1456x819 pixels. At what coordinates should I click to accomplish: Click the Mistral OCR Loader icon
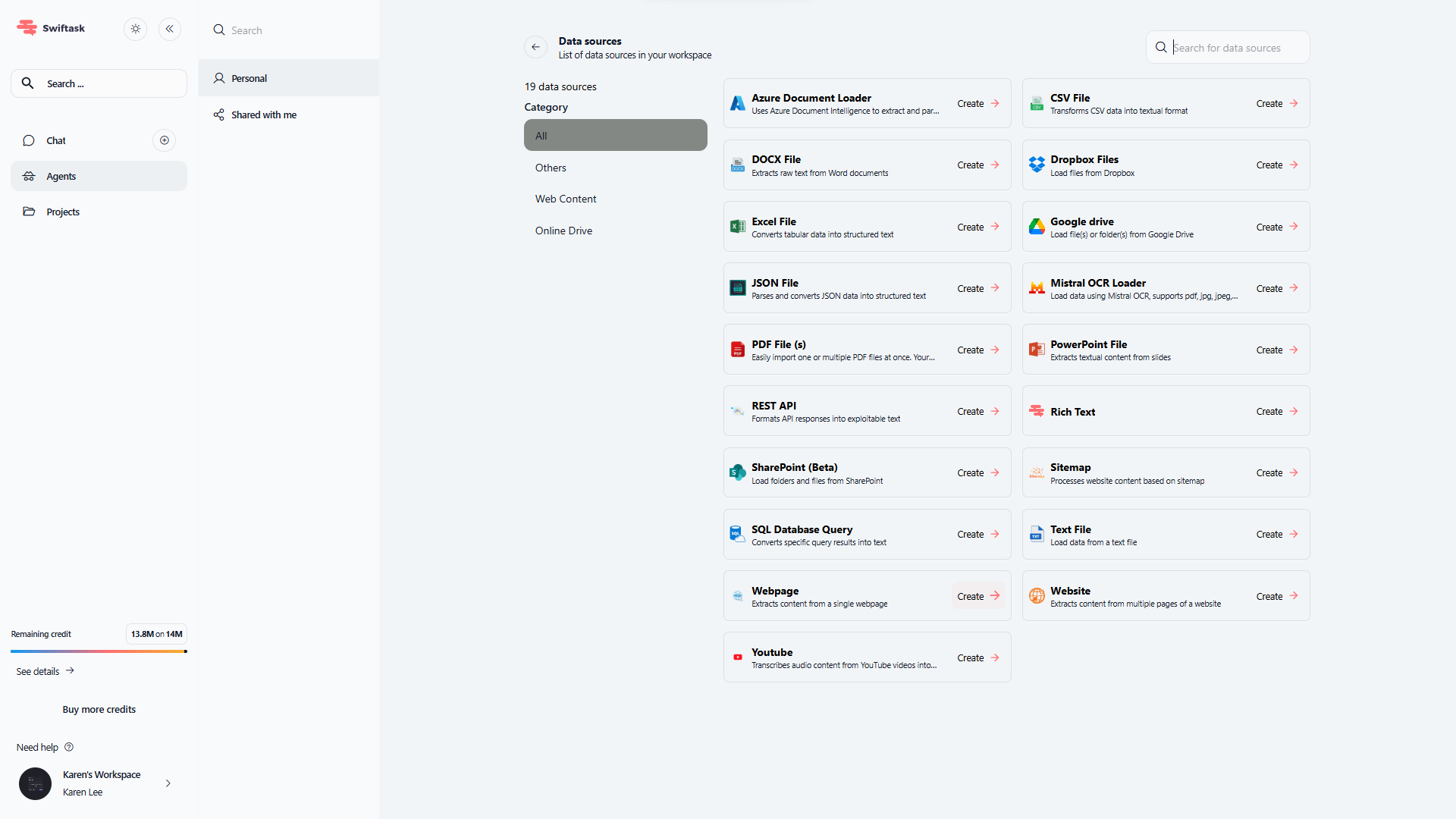click(1037, 288)
